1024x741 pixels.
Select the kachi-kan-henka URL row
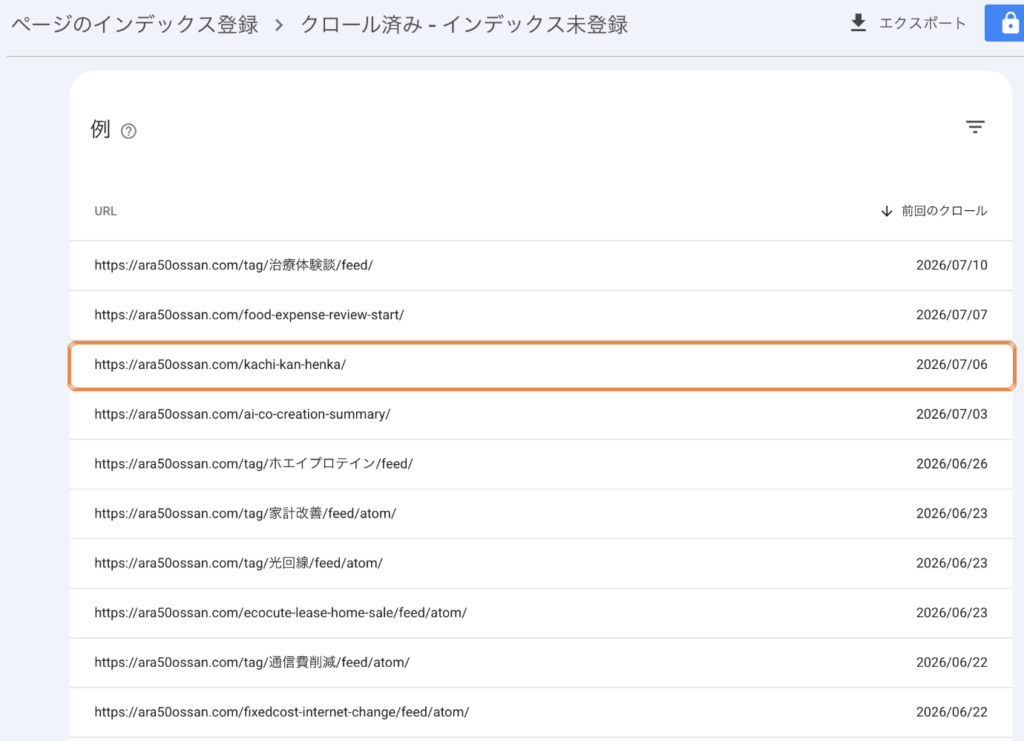tap(541, 365)
